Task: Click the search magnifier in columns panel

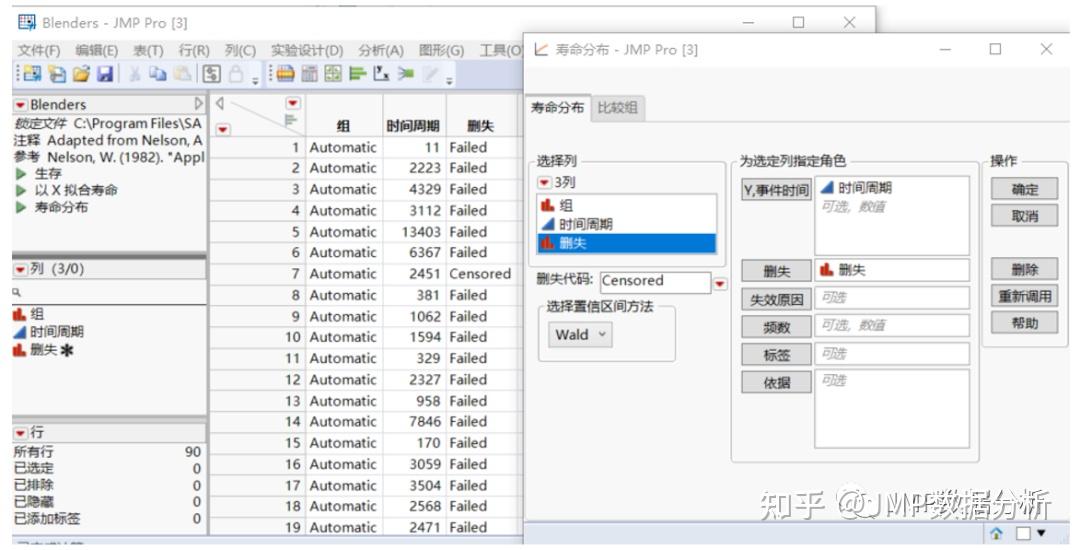Action: [17, 292]
